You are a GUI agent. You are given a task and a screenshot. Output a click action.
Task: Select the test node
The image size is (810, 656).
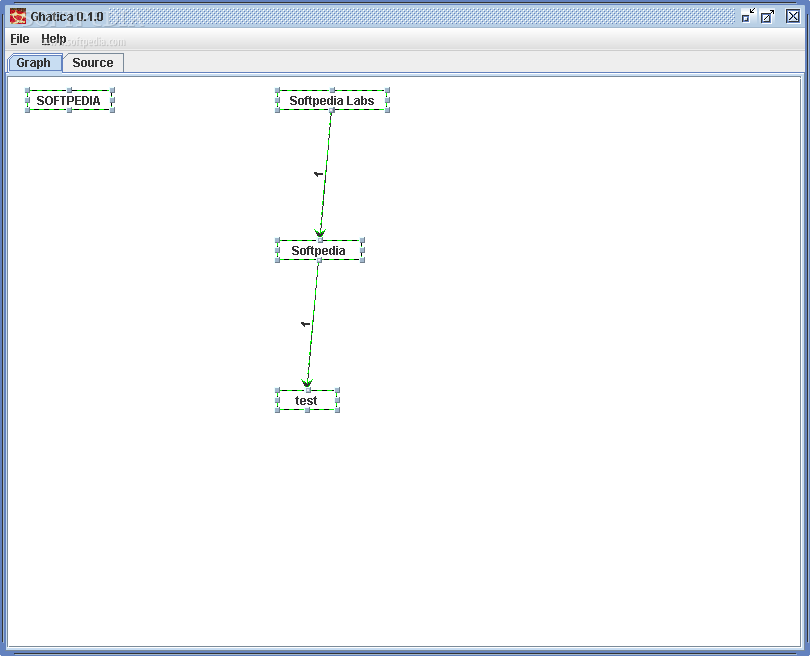click(x=307, y=400)
